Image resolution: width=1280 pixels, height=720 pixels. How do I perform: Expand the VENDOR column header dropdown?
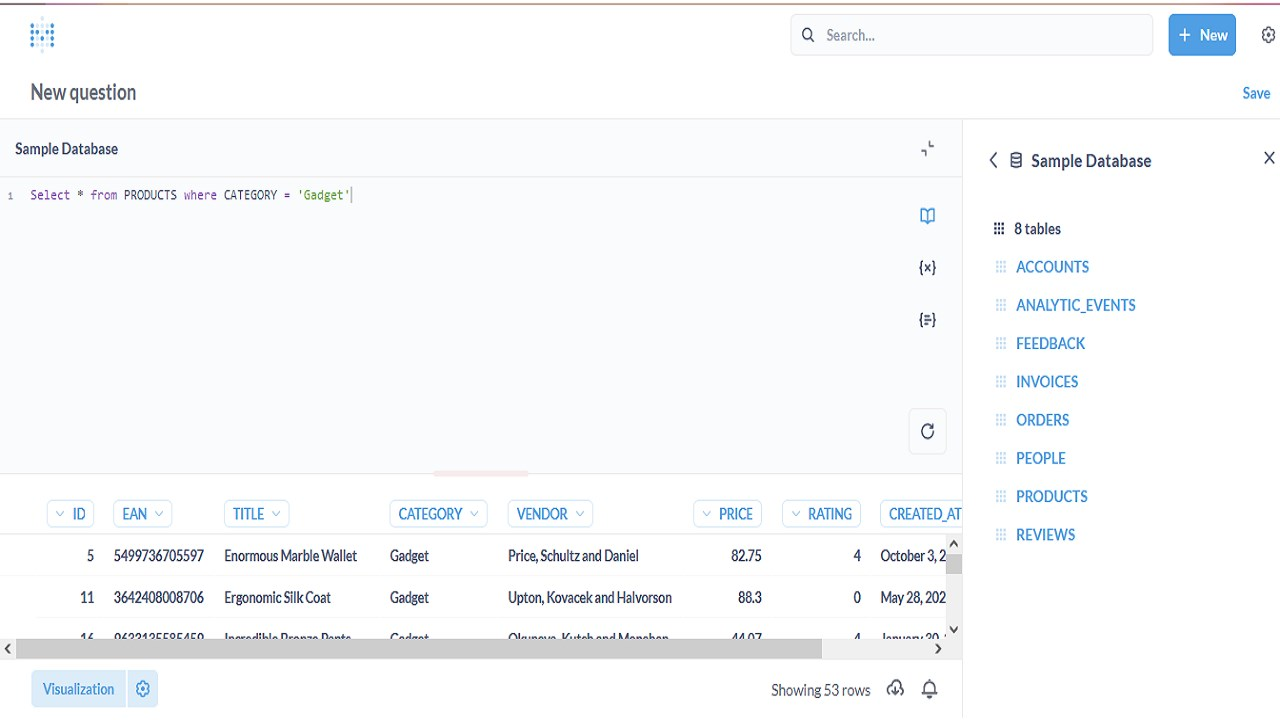(550, 514)
